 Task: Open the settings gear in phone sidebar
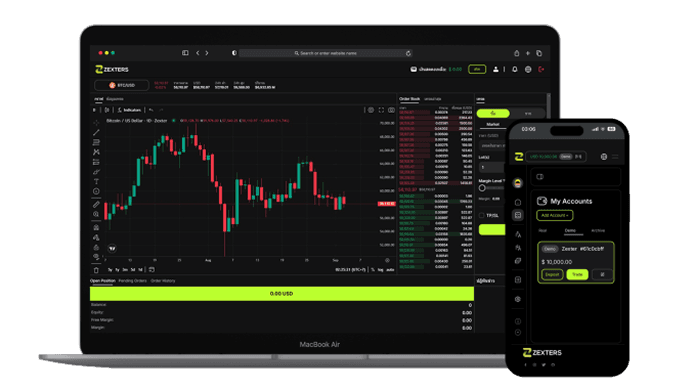tap(518, 299)
